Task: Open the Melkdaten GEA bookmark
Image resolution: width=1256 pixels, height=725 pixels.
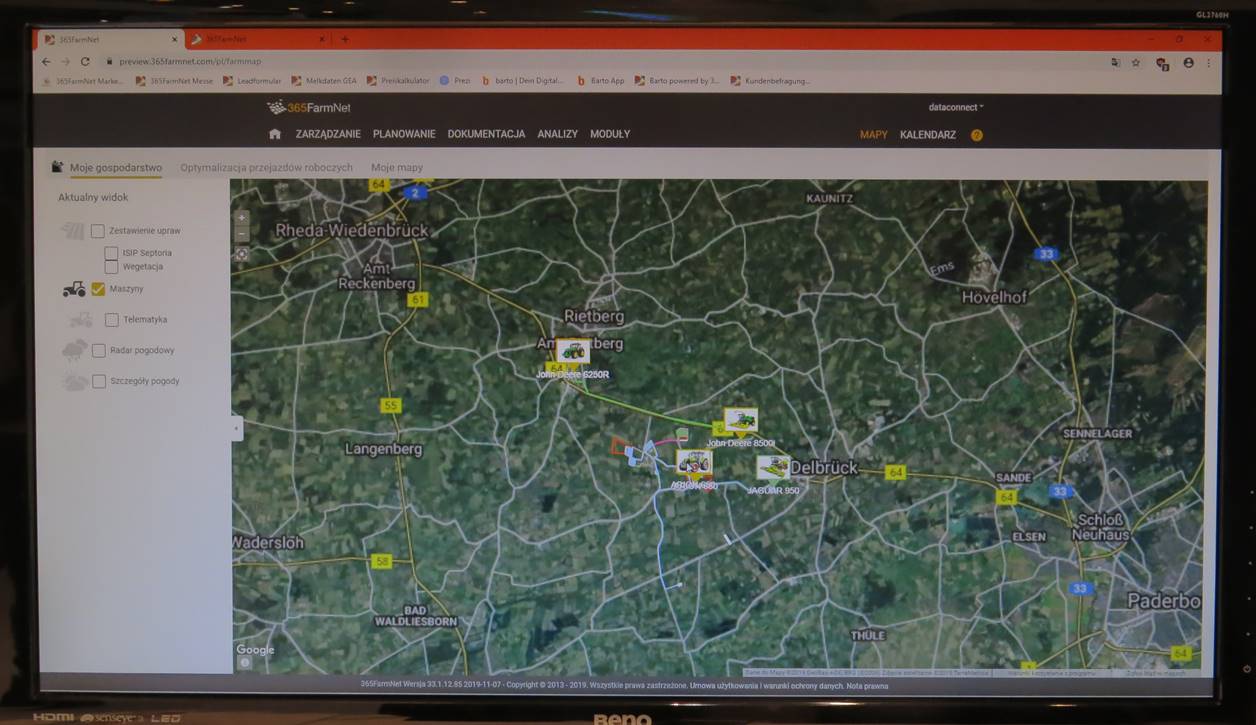Action: click(324, 81)
